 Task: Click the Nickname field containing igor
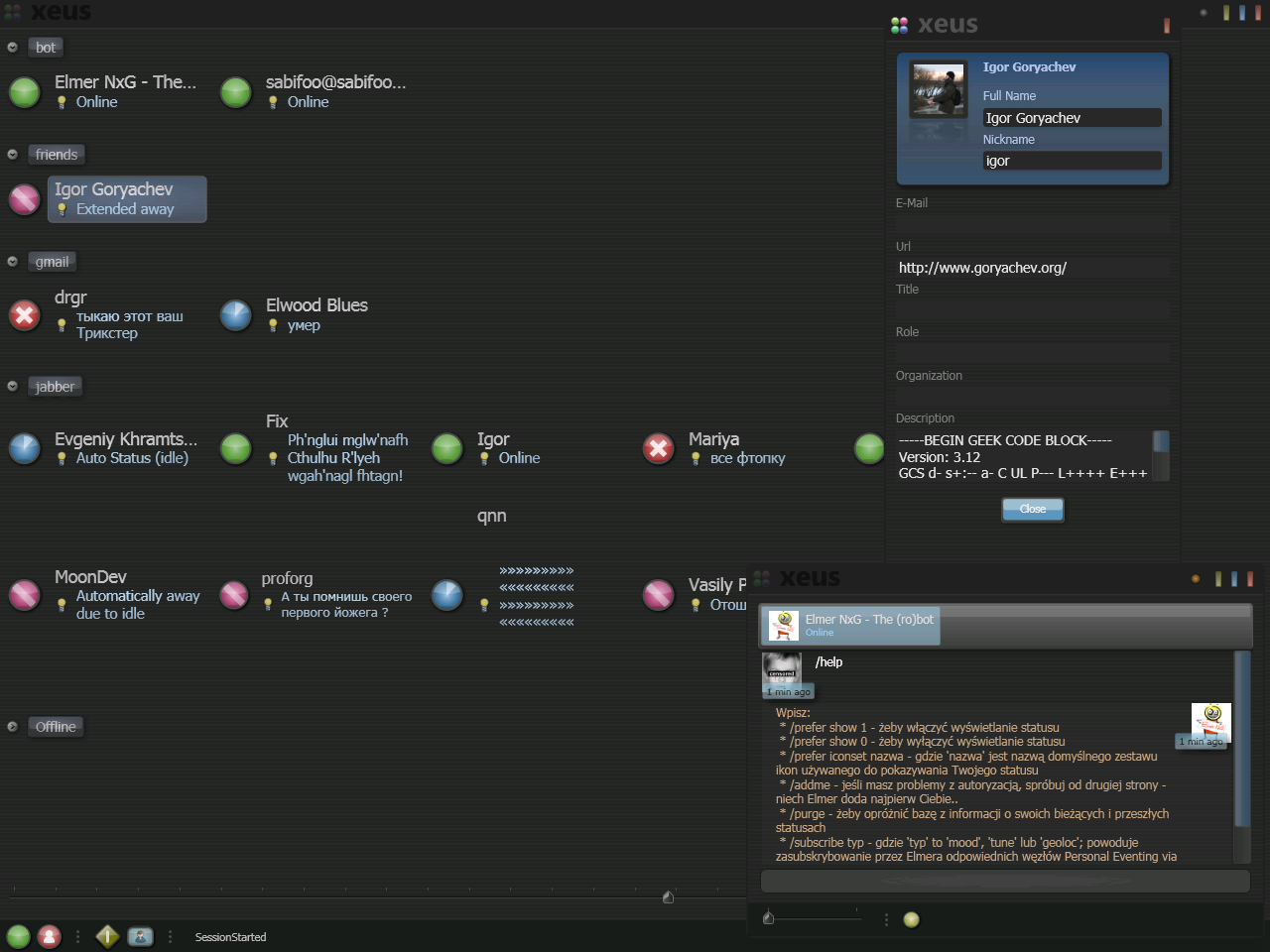(x=1071, y=161)
